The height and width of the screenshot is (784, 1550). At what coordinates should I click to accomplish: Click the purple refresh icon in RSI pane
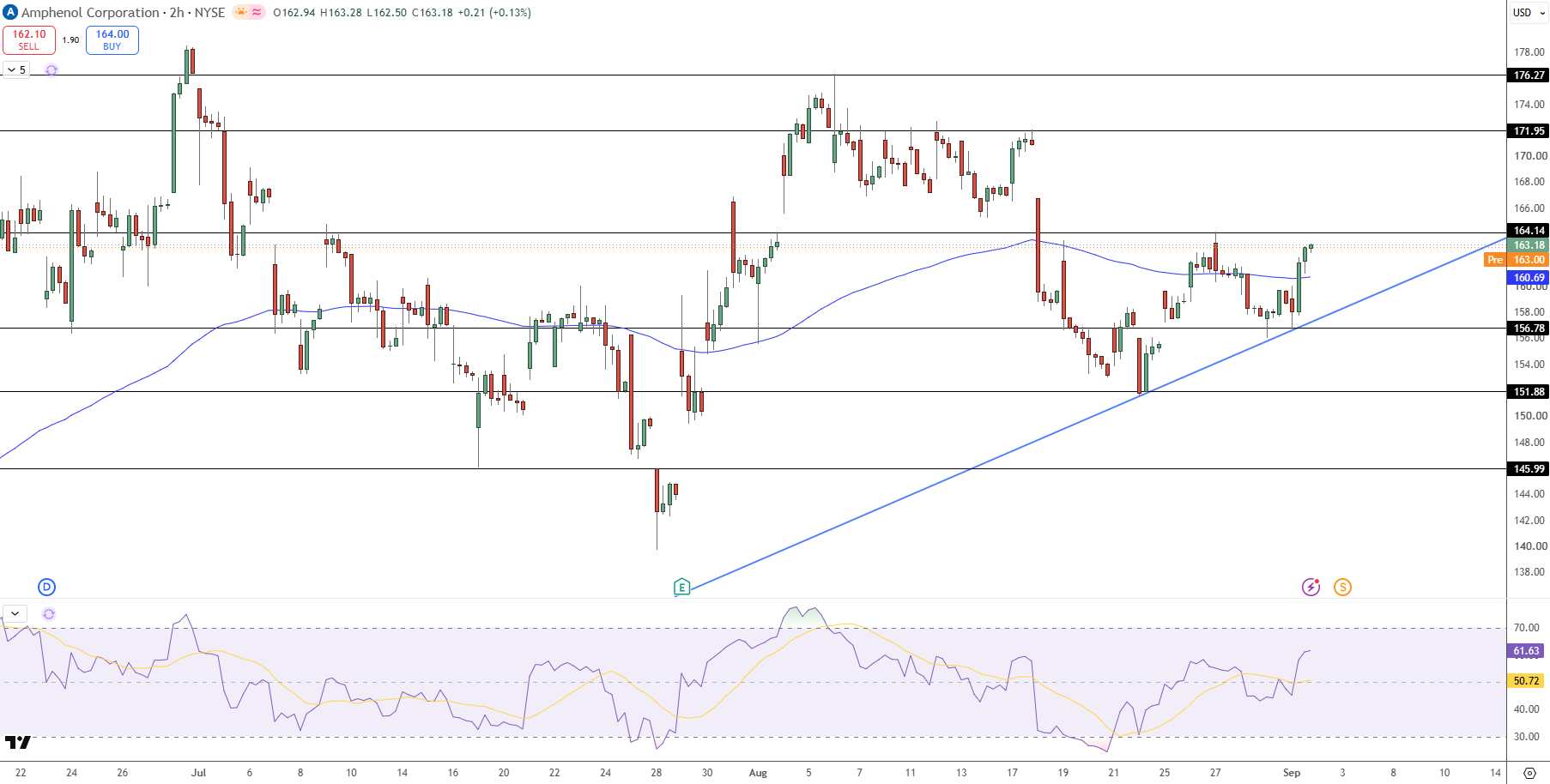[49, 613]
